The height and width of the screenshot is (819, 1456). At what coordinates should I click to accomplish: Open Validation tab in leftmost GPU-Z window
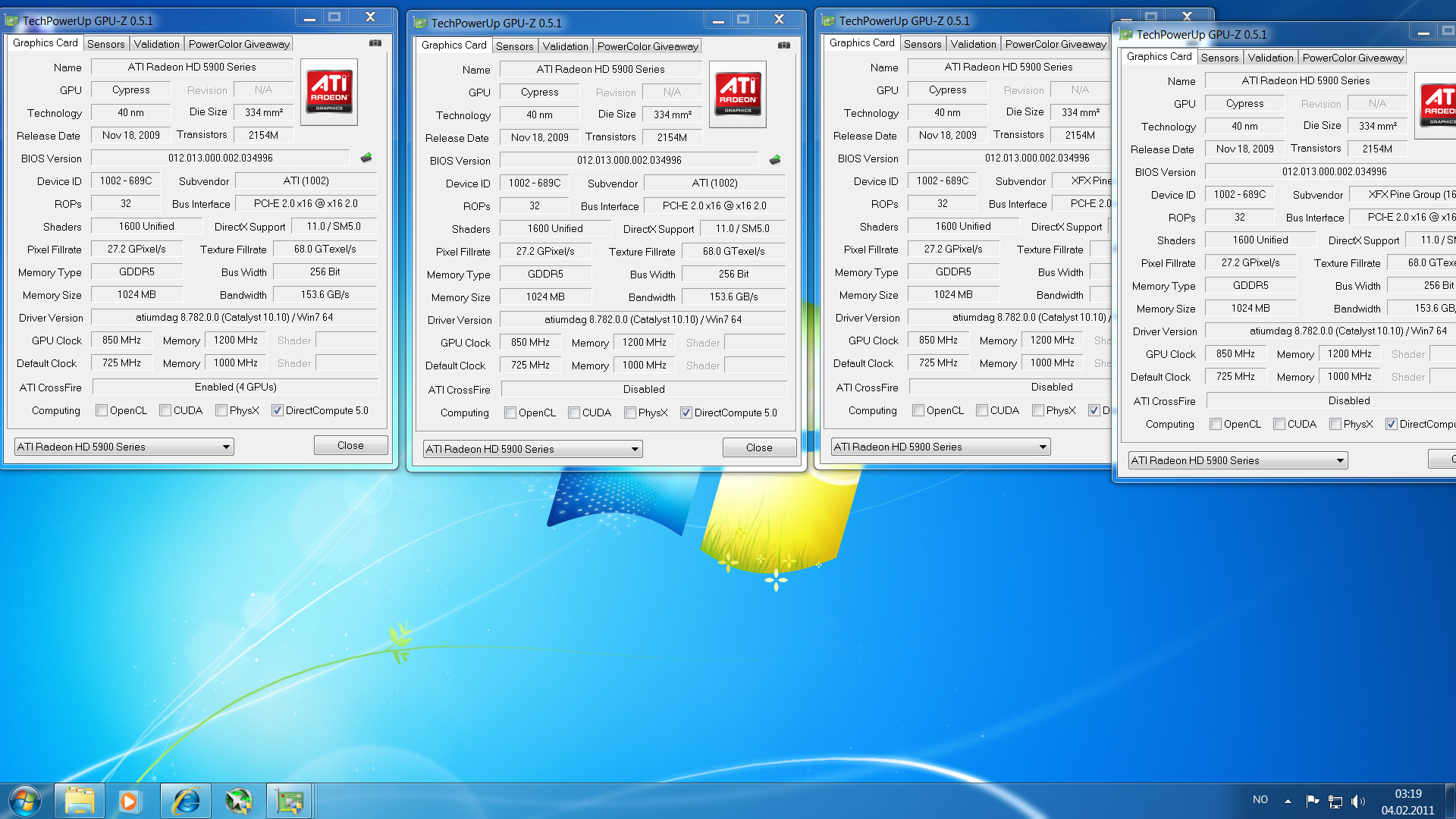[x=157, y=44]
